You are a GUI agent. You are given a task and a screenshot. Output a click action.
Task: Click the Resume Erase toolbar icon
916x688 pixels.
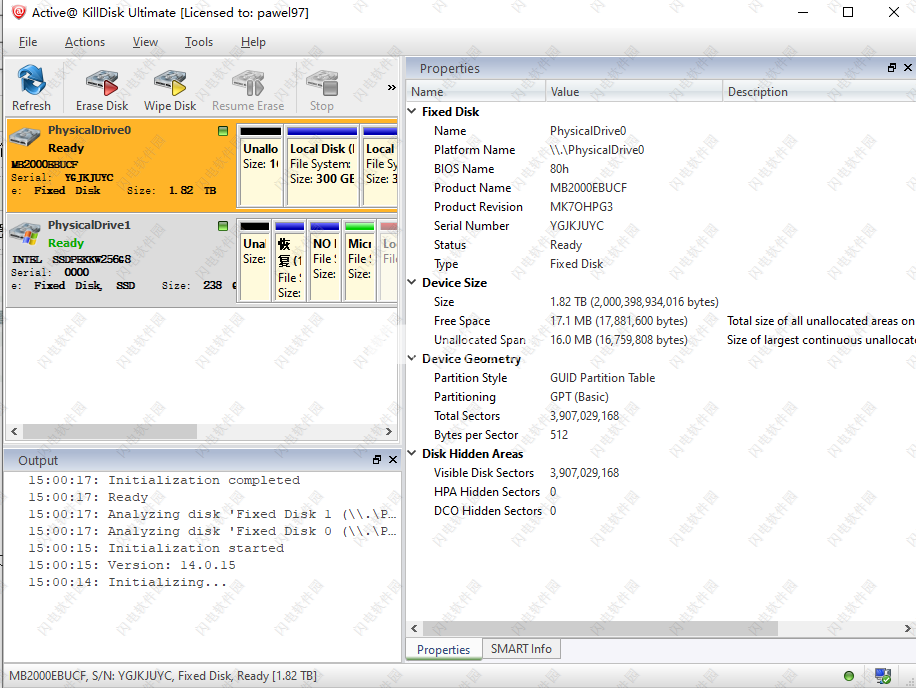click(x=248, y=88)
